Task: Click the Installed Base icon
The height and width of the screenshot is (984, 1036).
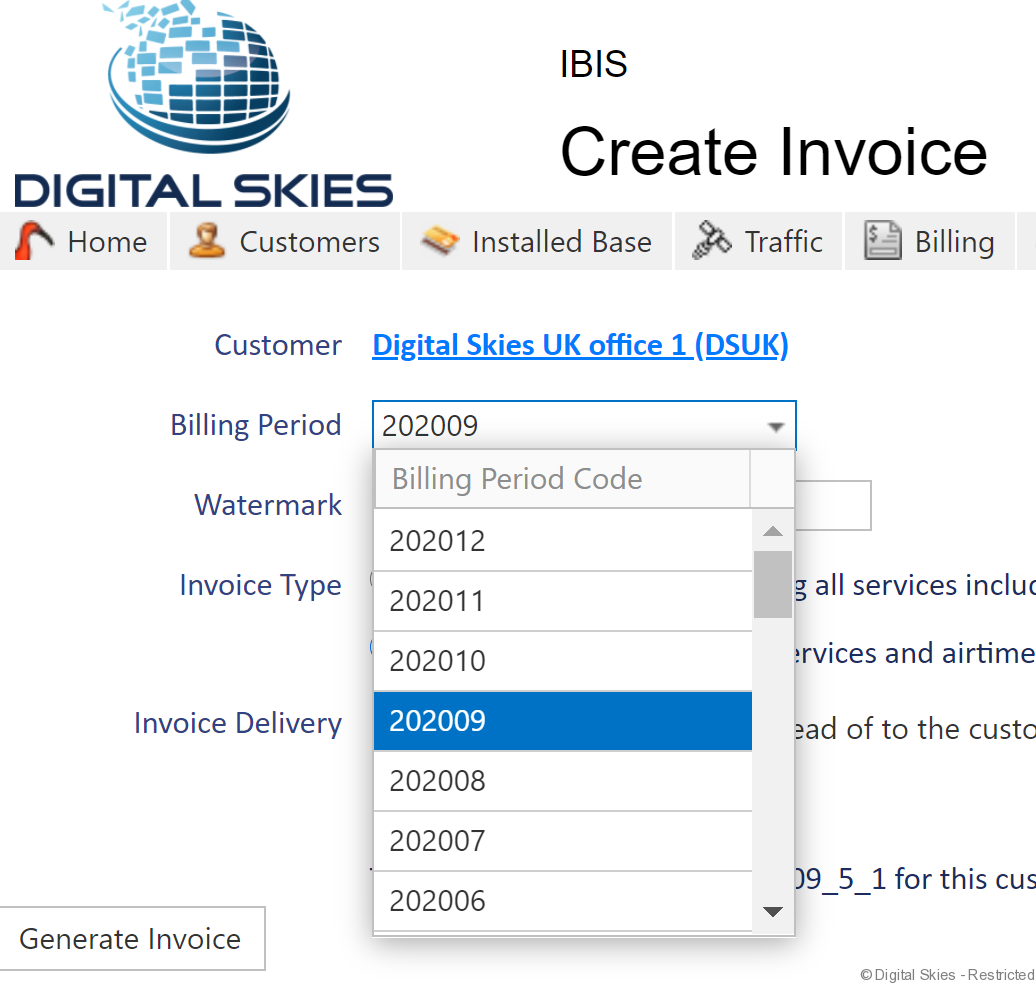Action: point(440,242)
